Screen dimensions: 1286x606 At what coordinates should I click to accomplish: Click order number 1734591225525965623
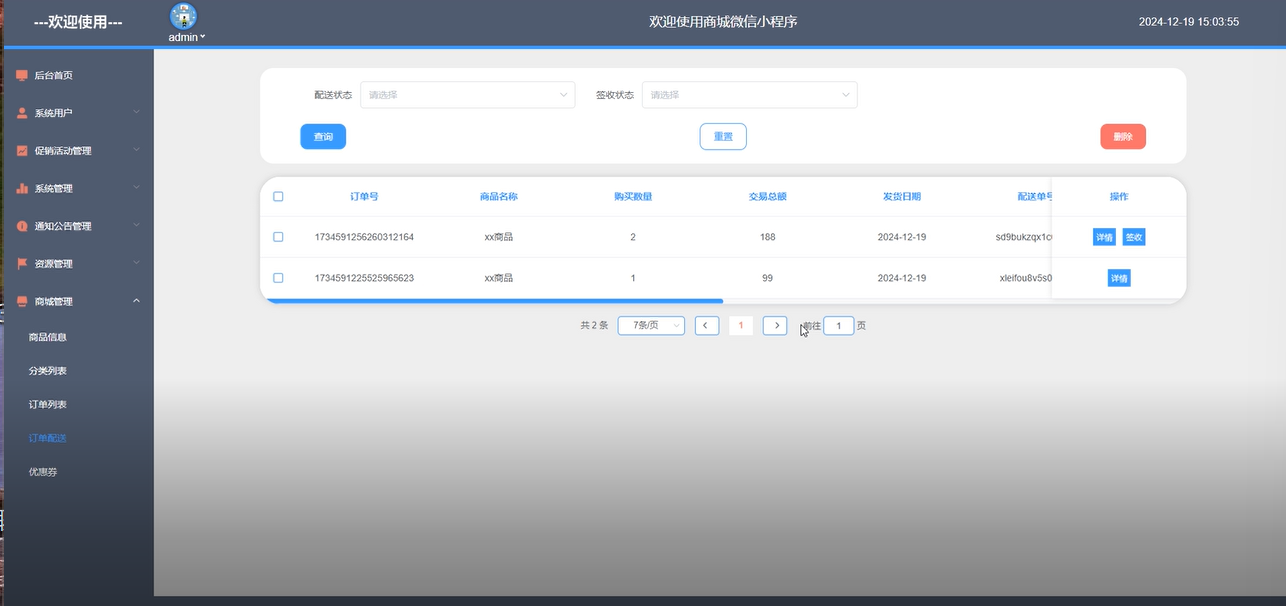pyautogui.click(x=364, y=278)
